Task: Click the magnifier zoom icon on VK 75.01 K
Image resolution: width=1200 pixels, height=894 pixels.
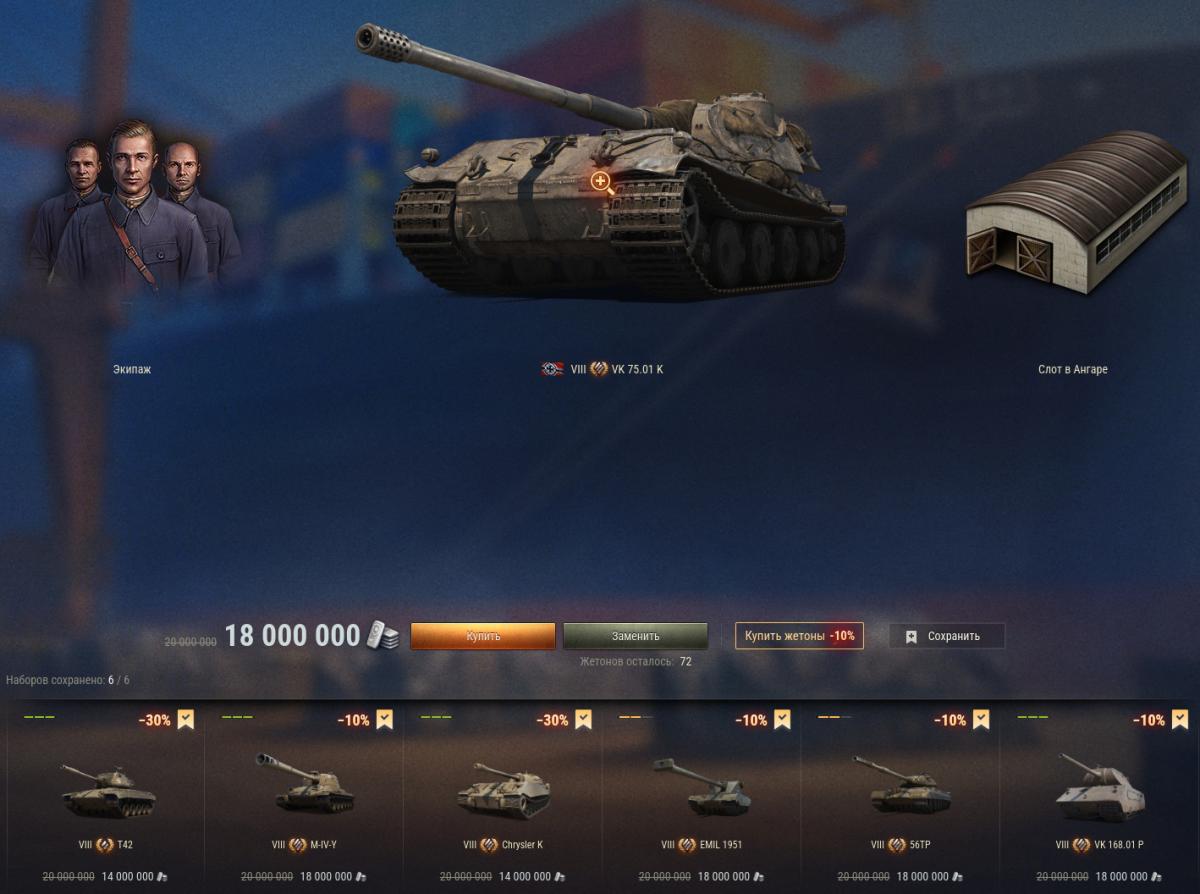Action: (x=601, y=182)
